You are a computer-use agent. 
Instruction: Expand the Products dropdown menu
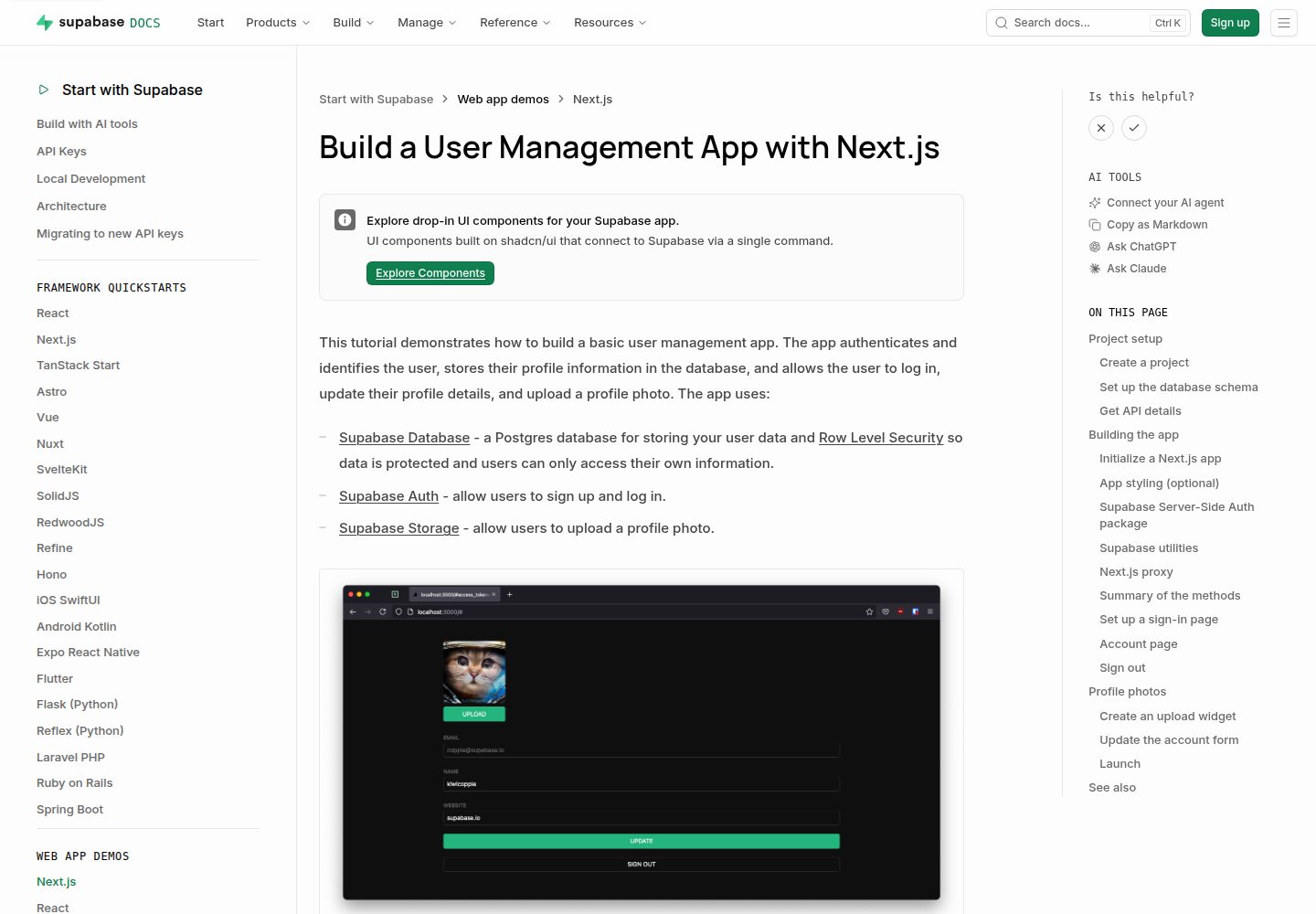(278, 23)
